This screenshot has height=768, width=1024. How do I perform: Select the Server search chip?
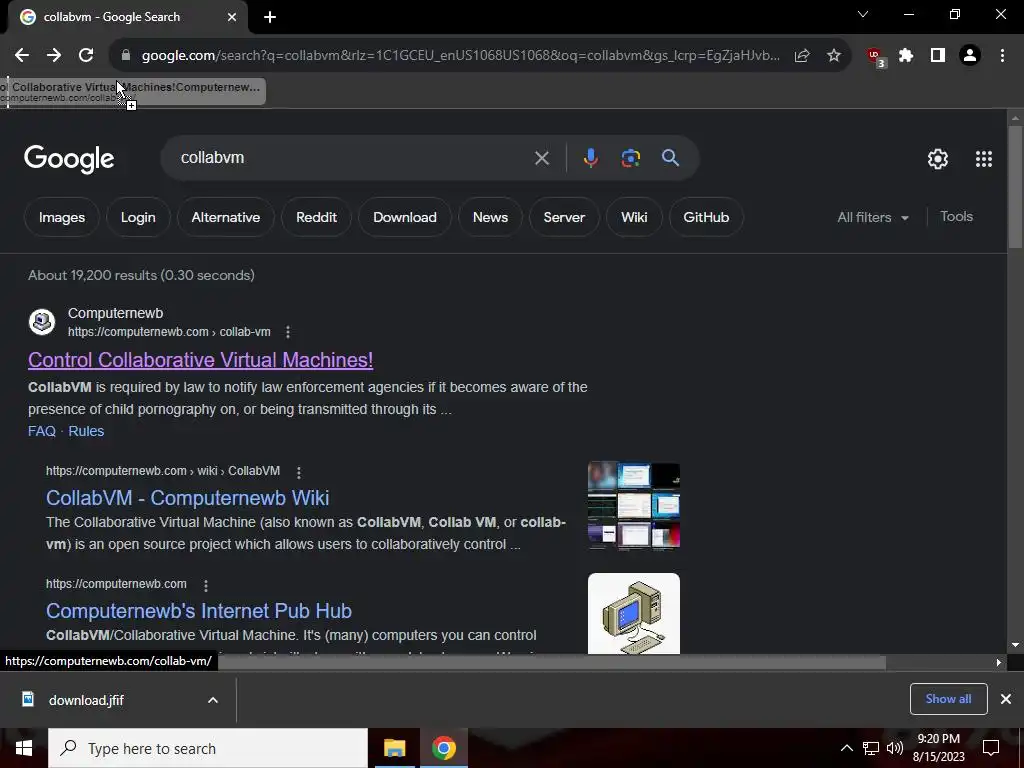point(564,217)
